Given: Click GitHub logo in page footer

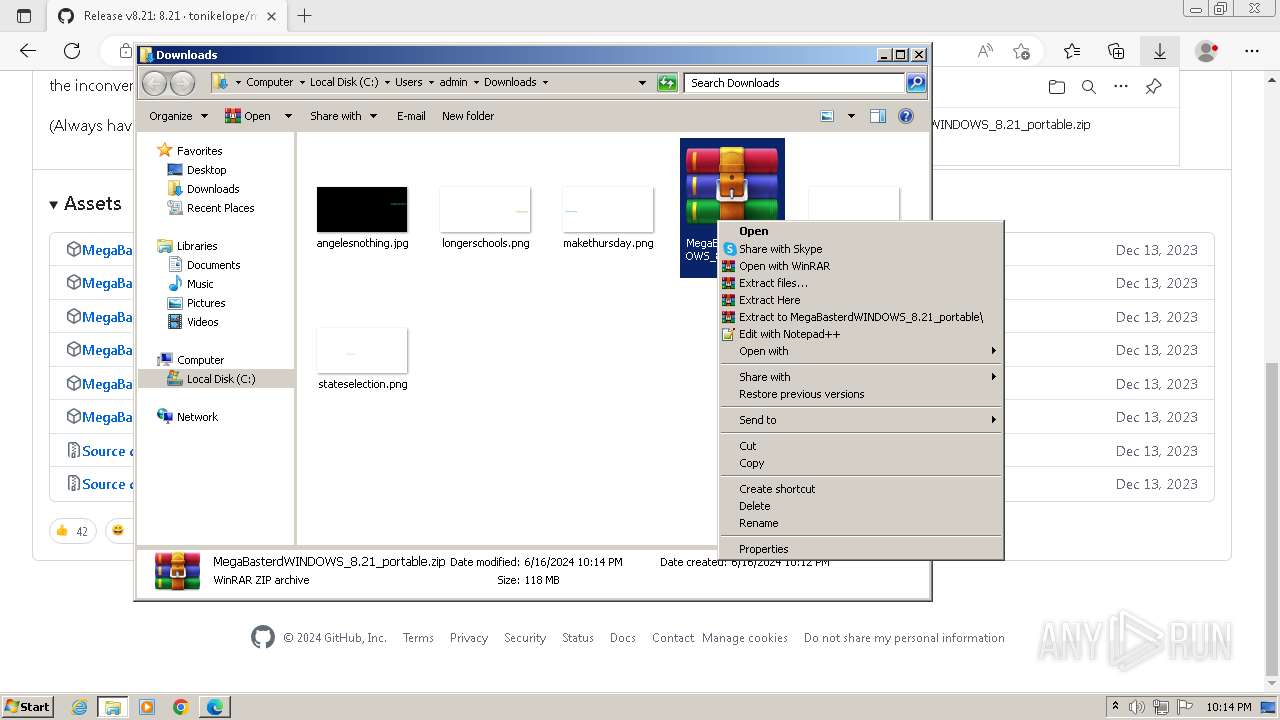Looking at the screenshot, I should coord(263,638).
